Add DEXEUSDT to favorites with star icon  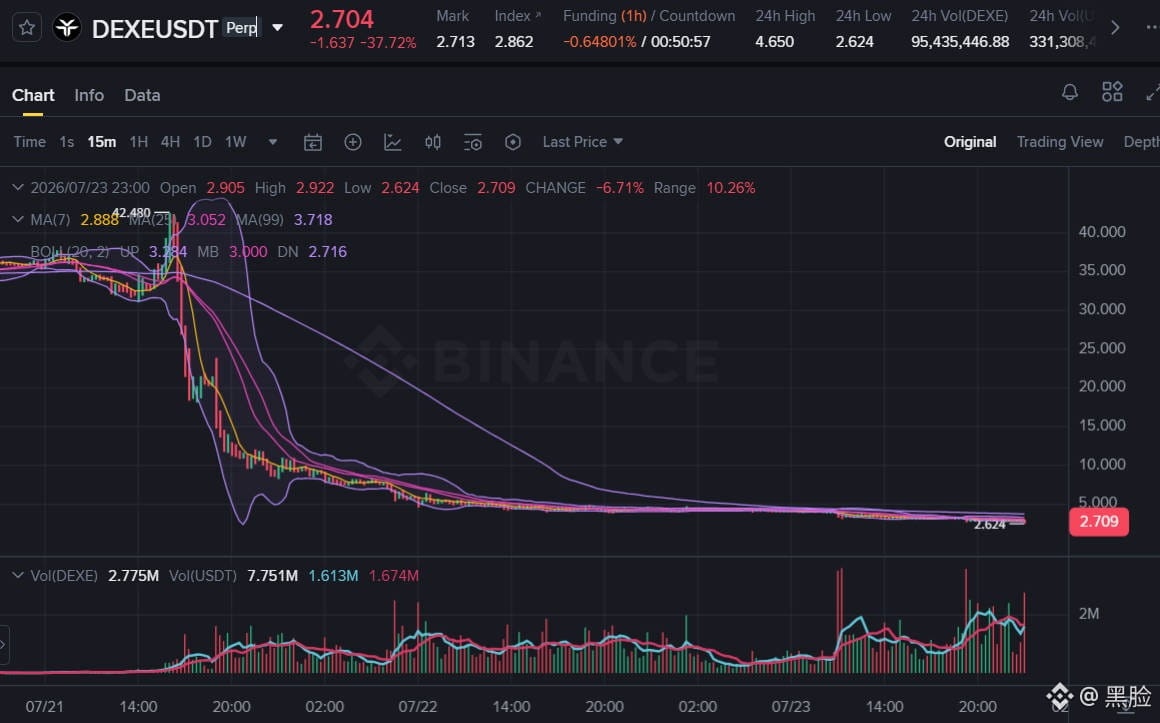[x=27, y=28]
